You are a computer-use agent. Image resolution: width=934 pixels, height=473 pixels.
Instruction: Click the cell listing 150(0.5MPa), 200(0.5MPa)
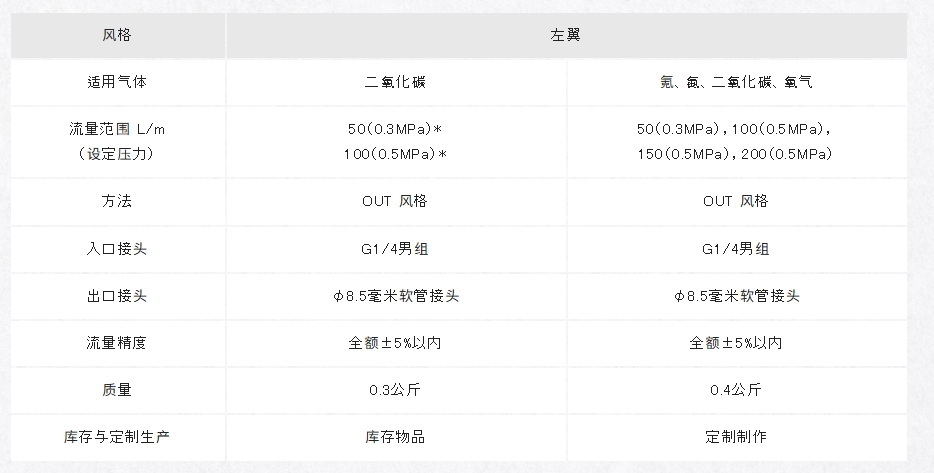point(737,142)
